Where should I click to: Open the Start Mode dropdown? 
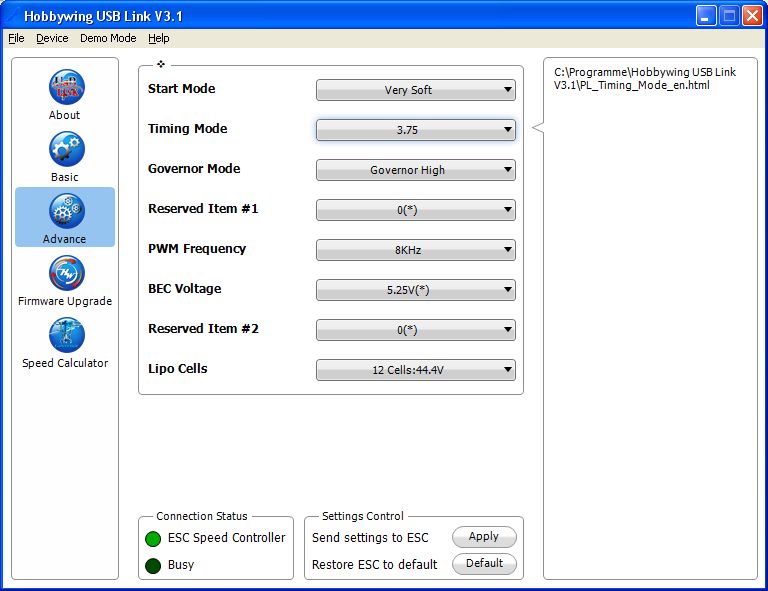(415, 90)
